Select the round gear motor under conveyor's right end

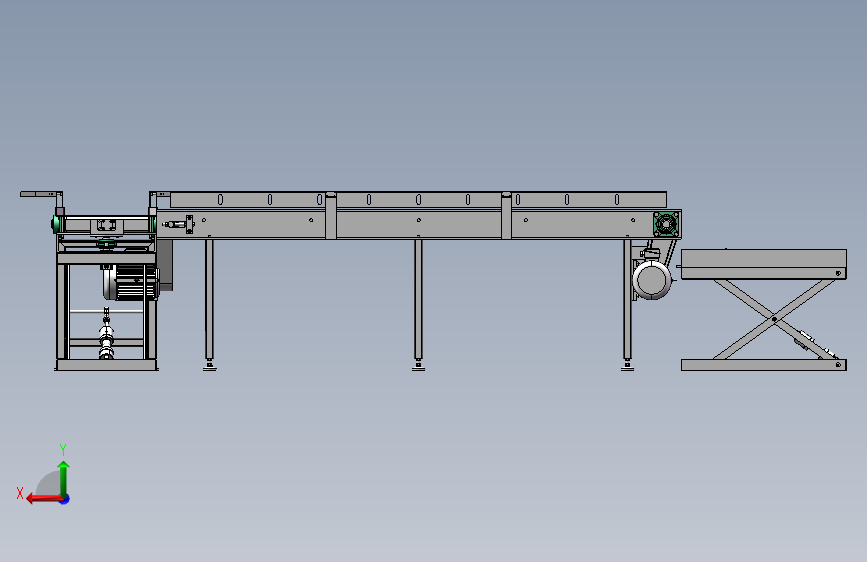[652, 280]
